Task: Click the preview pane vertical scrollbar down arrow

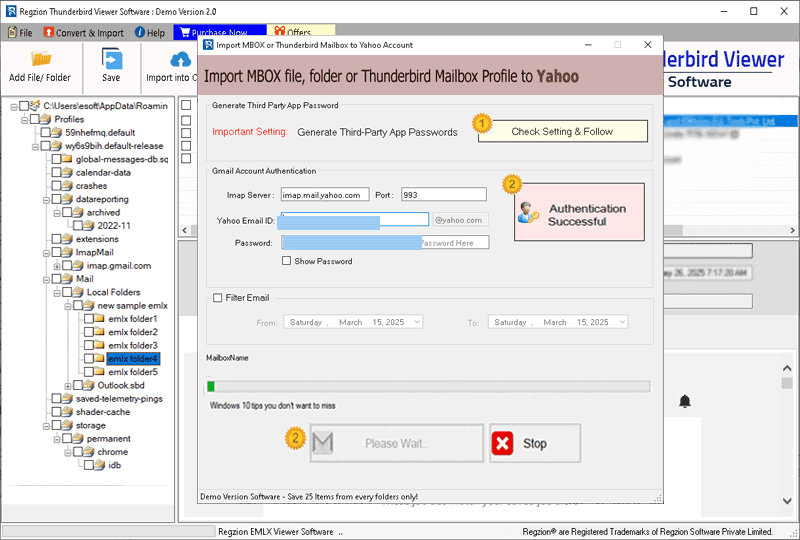Action: point(787,501)
